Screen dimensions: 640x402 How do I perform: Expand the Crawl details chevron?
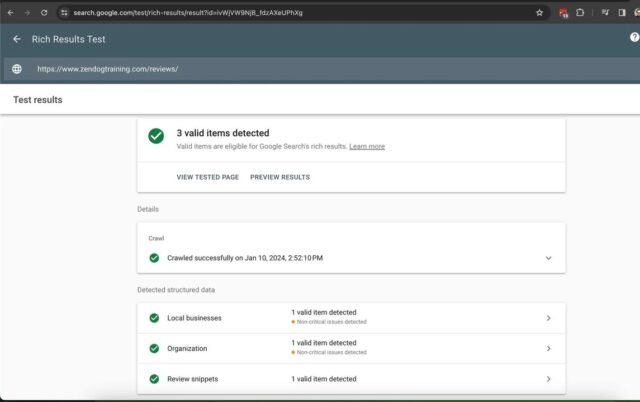[x=548, y=258]
